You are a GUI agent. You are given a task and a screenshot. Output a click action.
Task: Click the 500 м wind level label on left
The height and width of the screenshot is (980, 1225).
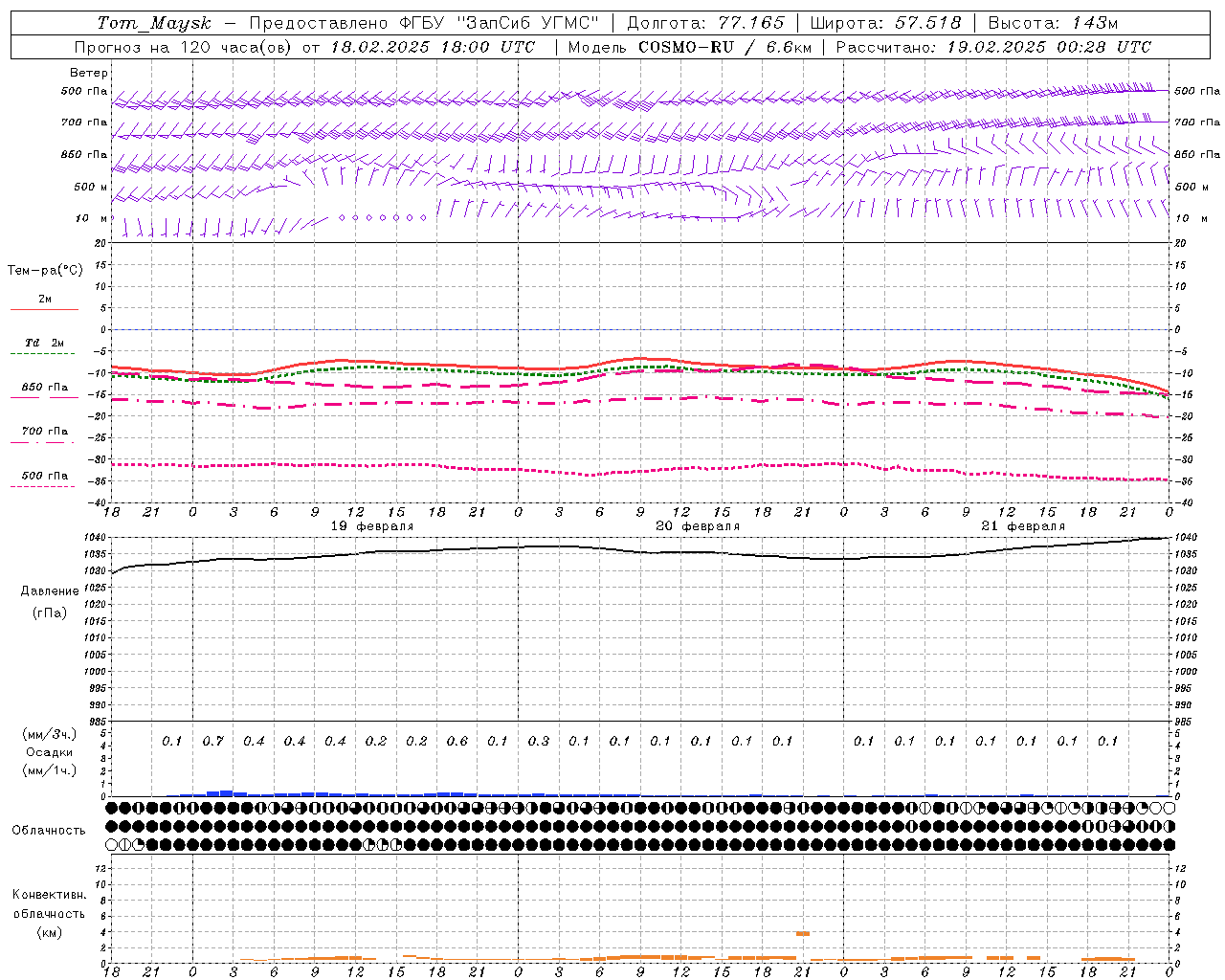coord(91,187)
